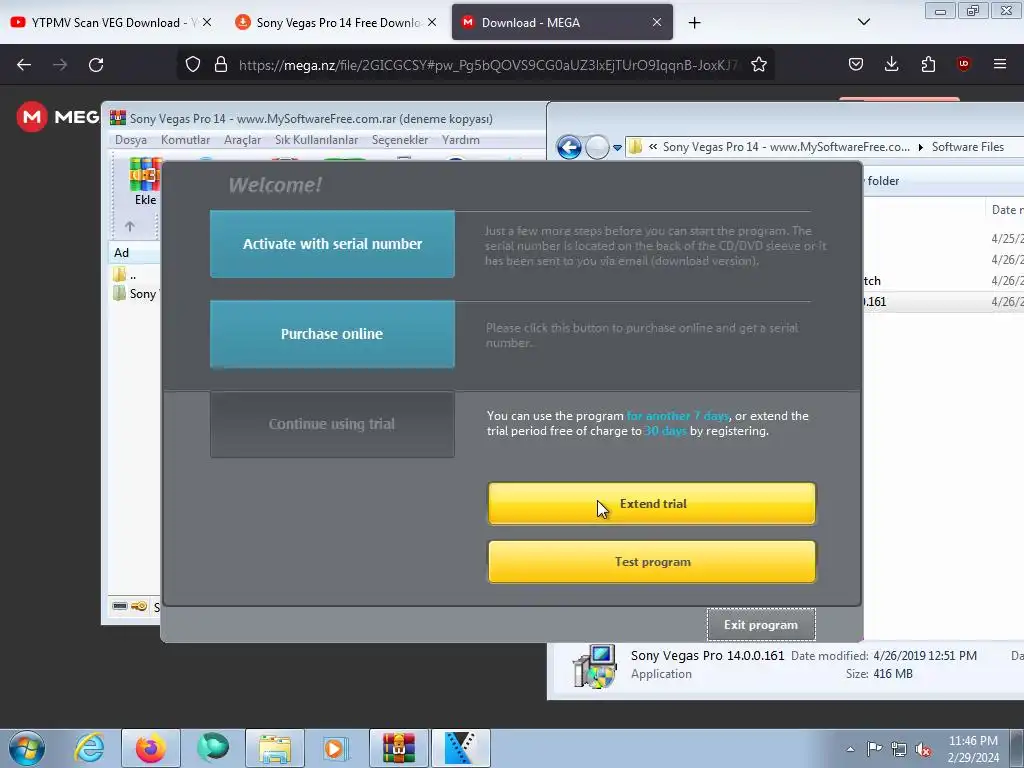1024x768 pixels.
Task: Open a new Firefox tab
Action: click(694, 23)
